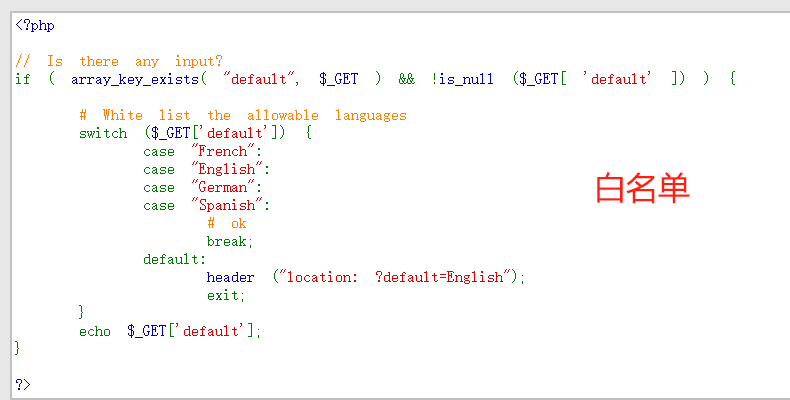Click the exit; statement
The width and height of the screenshot is (790, 400).
coord(226,295)
